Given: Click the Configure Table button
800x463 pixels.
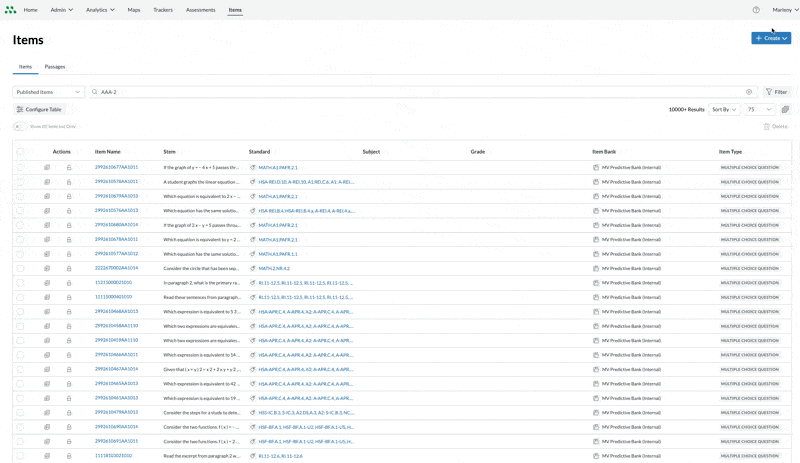Looking at the screenshot, I should click(x=39, y=110).
